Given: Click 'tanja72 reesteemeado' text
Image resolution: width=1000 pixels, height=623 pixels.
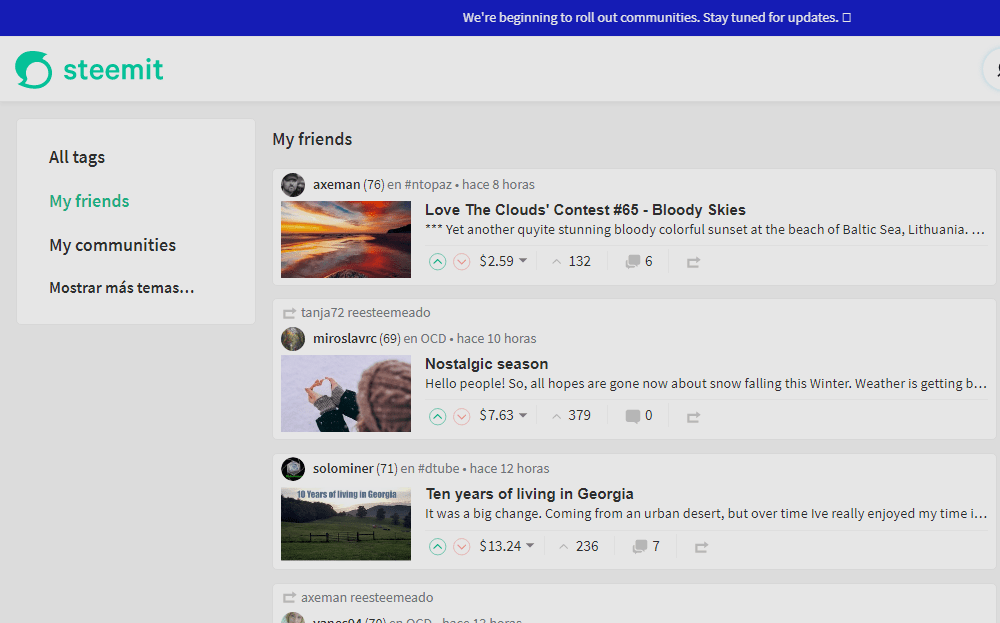Looking at the screenshot, I should click(365, 313).
